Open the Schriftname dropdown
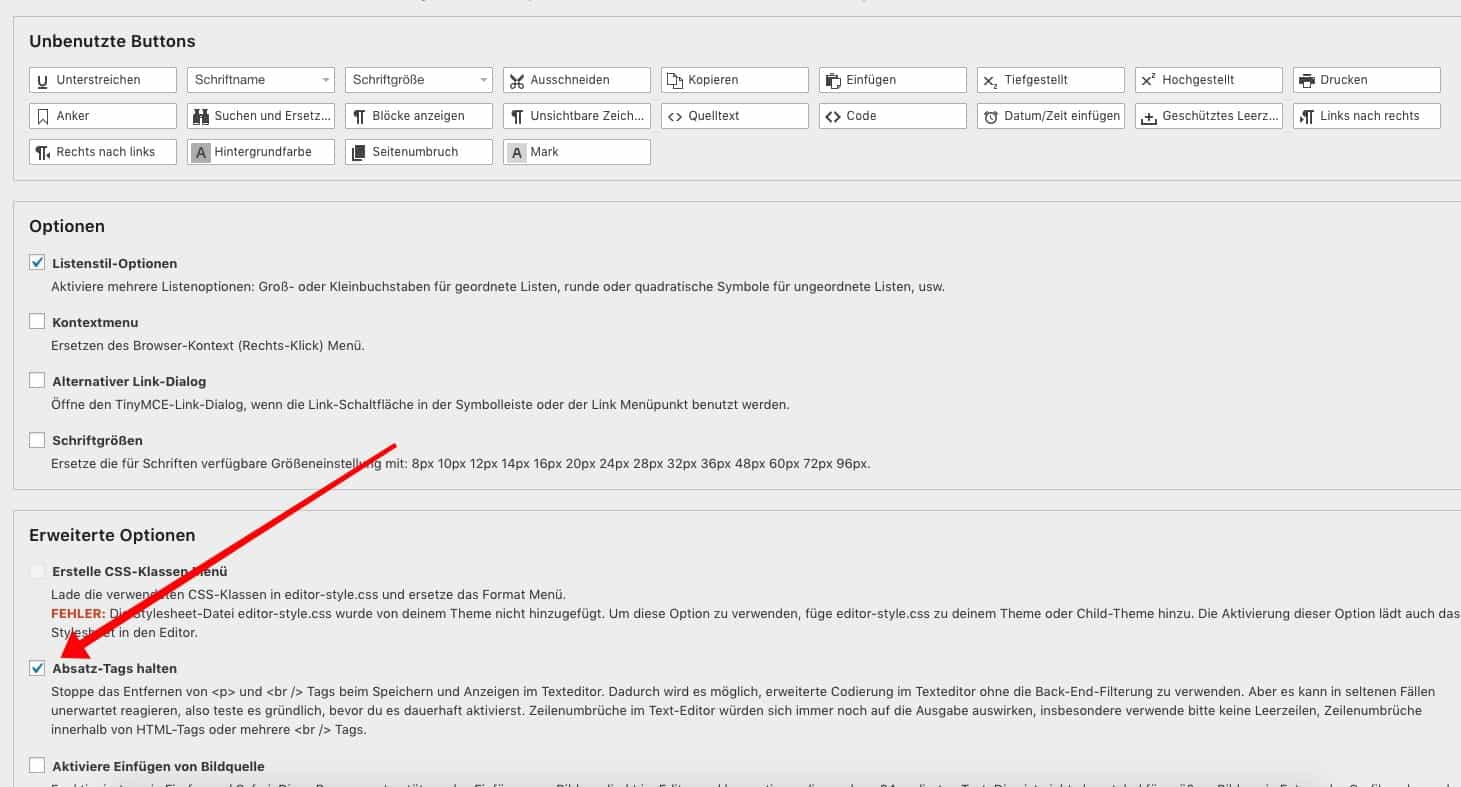Viewport: 1461px width, 787px height. click(260, 80)
